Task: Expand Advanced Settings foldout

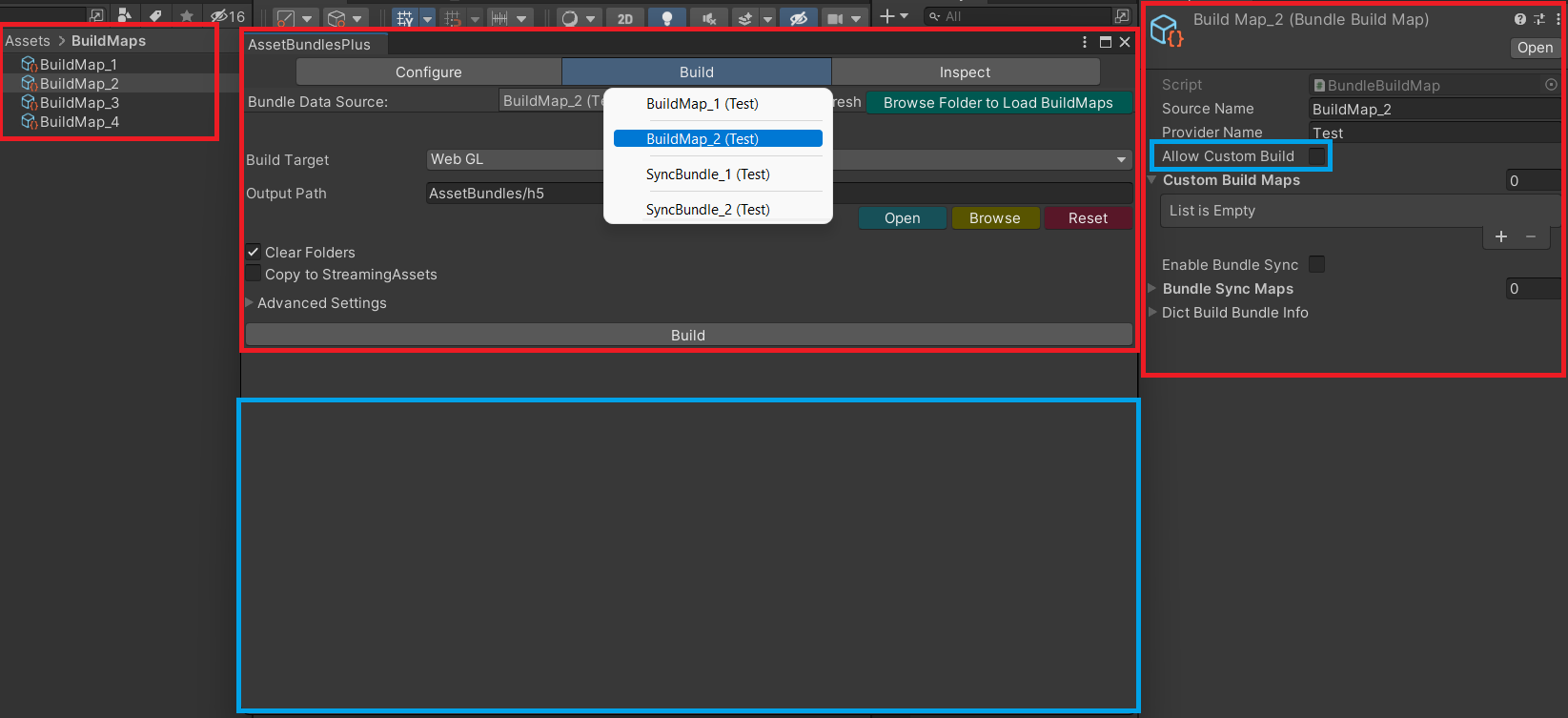Action: tap(250, 302)
